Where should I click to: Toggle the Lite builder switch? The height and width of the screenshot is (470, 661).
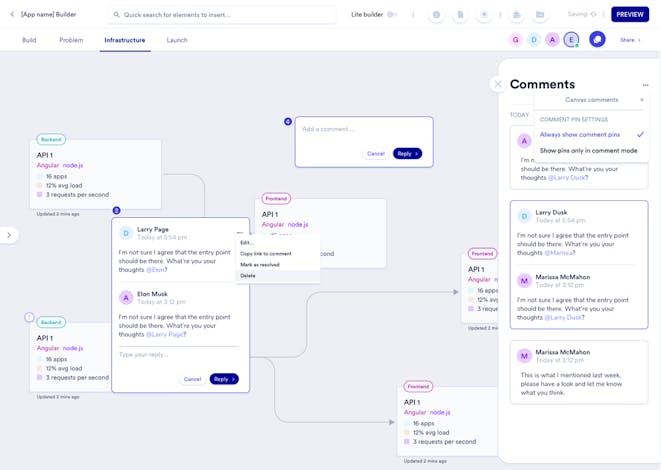tap(392, 15)
